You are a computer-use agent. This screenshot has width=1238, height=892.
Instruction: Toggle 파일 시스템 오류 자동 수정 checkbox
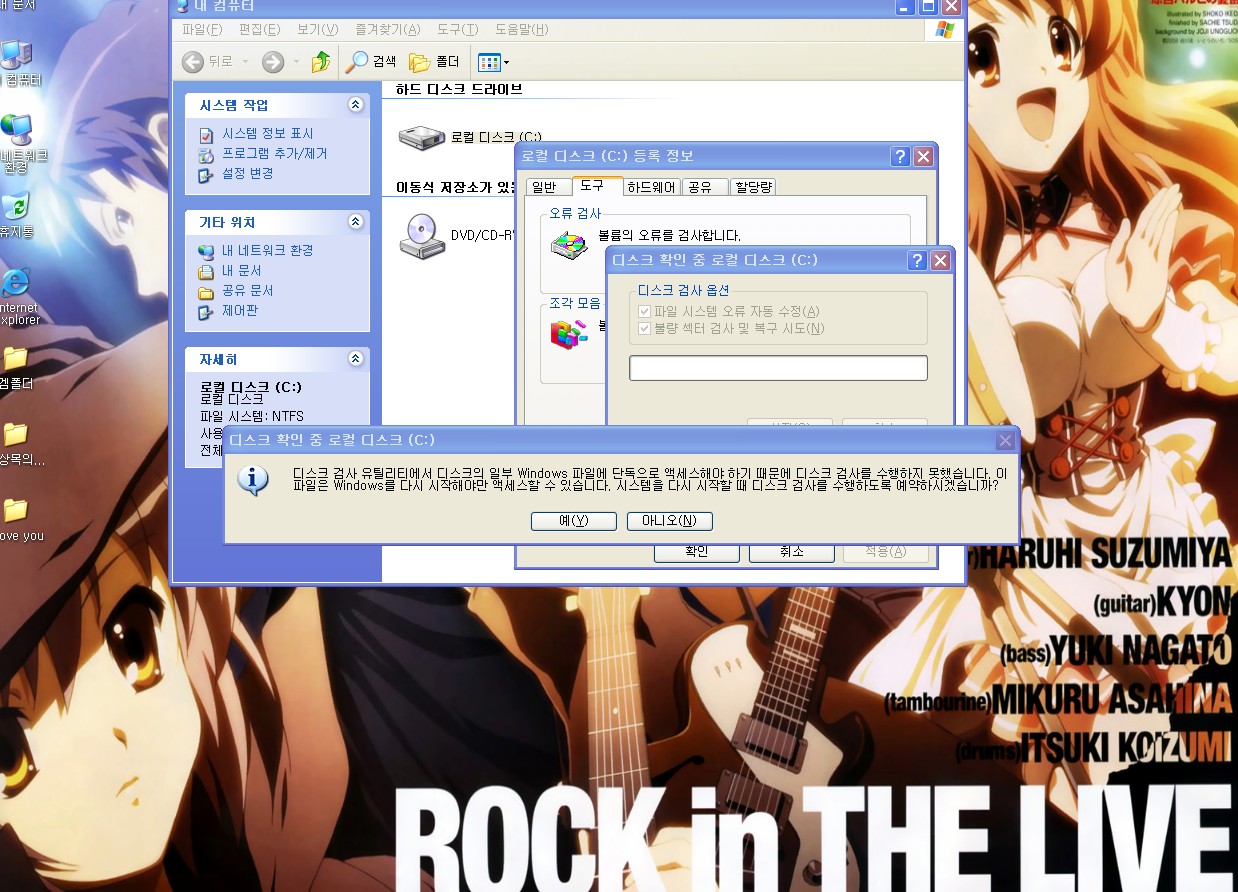(x=644, y=312)
